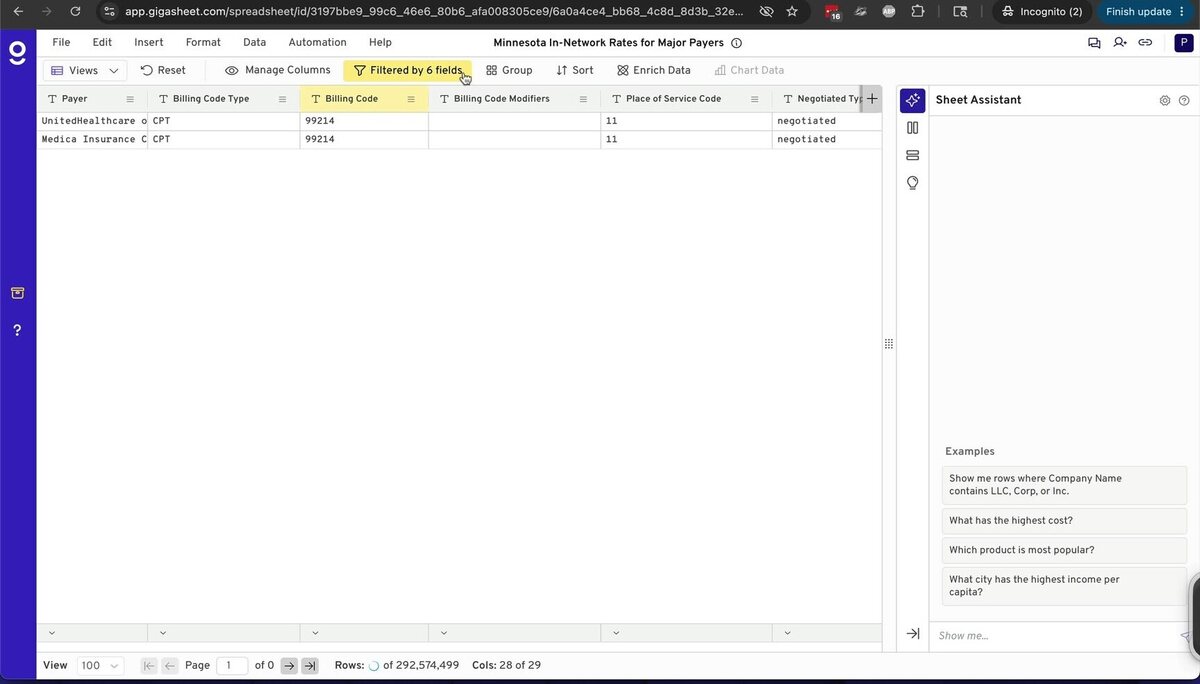Click Finish update in browser
Viewport: 1200px width, 684px height.
pos(1143,12)
